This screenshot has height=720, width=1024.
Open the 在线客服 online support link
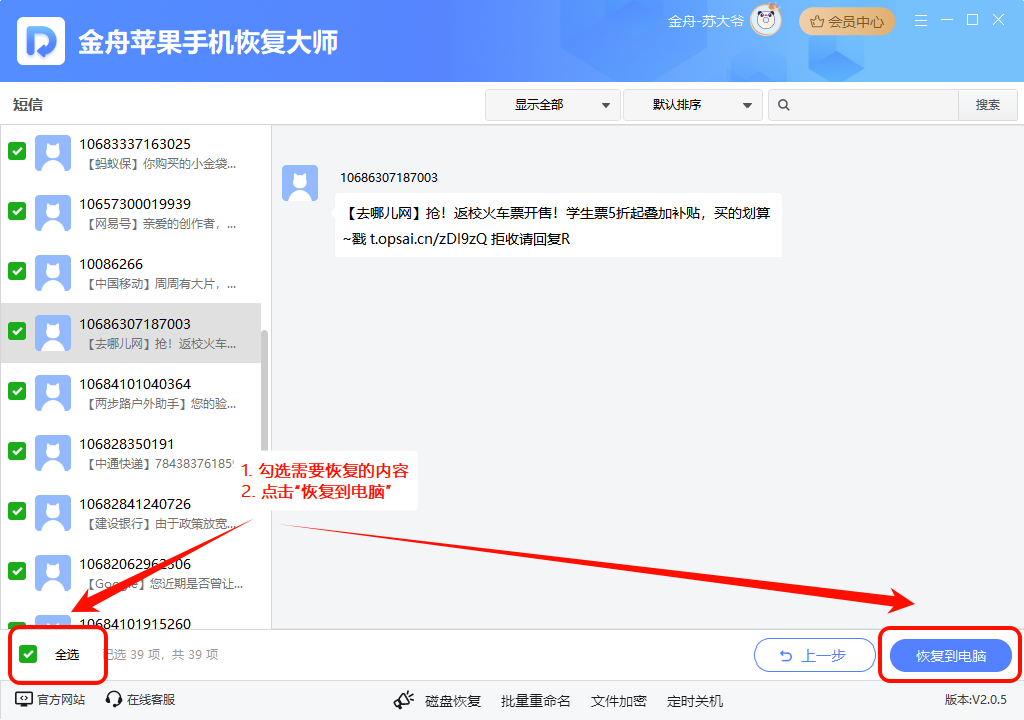tap(151, 700)
